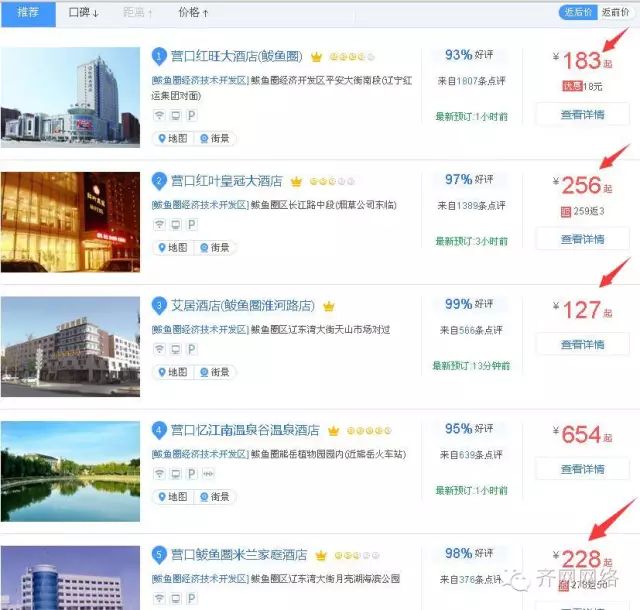The image size is (640, 610).
Task: Click crown icon next to 营口忆江南温泉谷温泉酒店
Action: 333,430
